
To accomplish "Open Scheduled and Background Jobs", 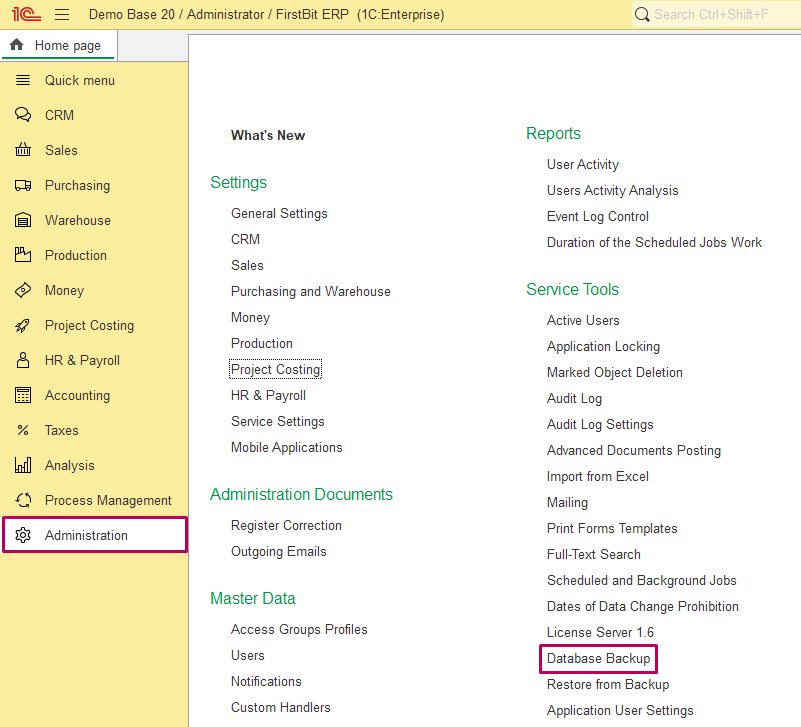I will [x=642, y=580].
